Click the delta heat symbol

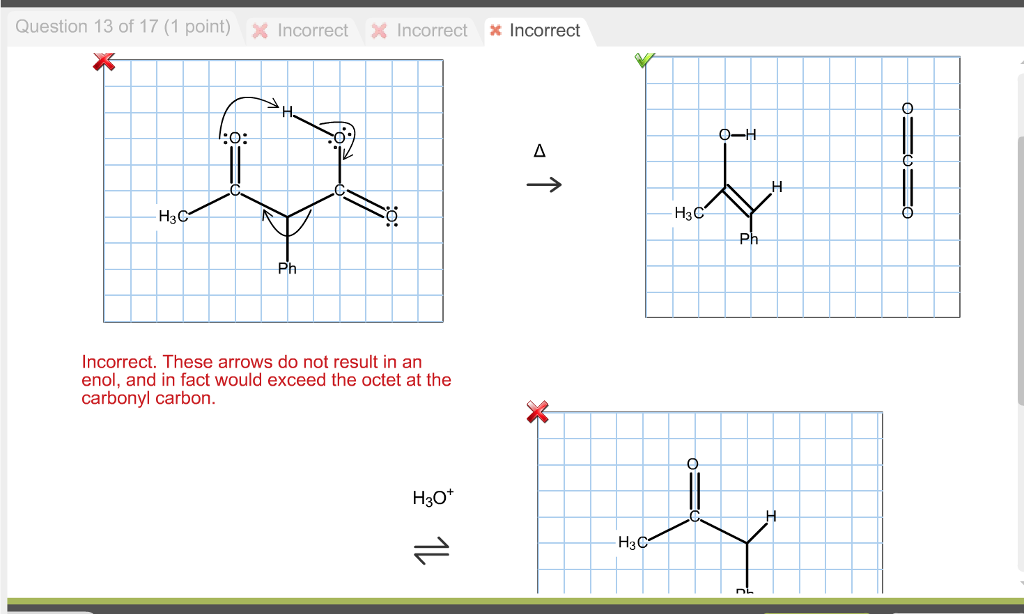coord(540,152)
